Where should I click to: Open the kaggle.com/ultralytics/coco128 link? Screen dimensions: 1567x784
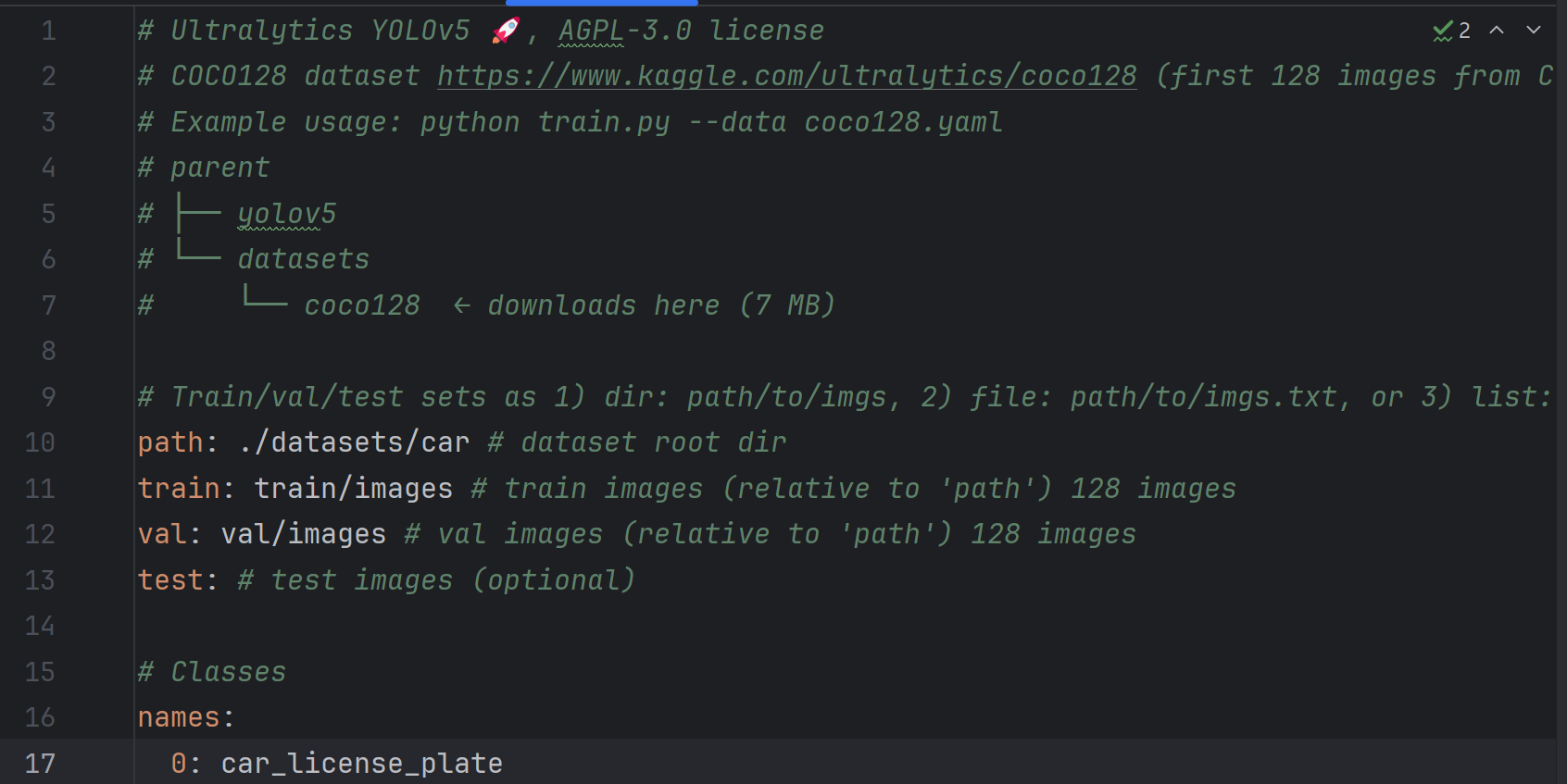pyautogui.click(x=787, y=76)
